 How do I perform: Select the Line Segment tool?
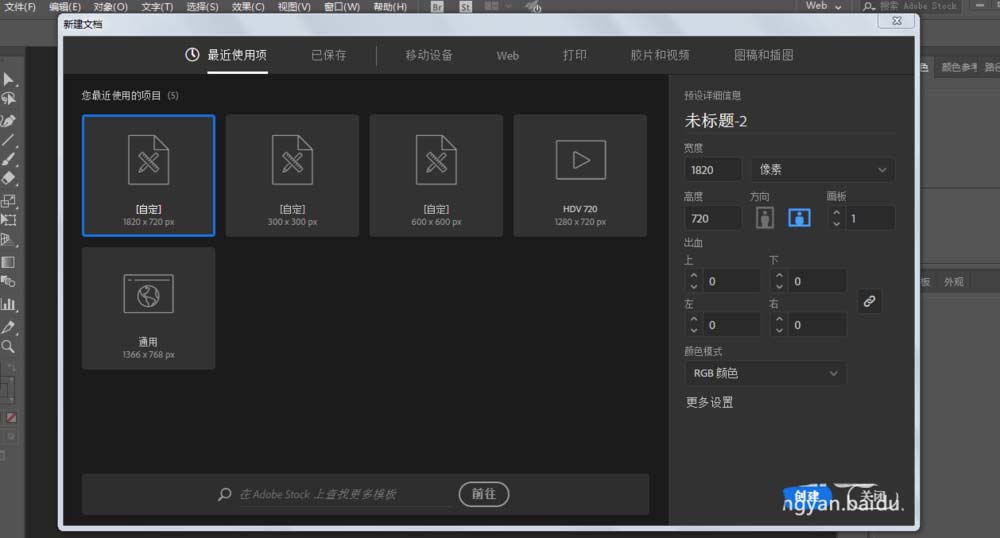(x=8, y=140)
